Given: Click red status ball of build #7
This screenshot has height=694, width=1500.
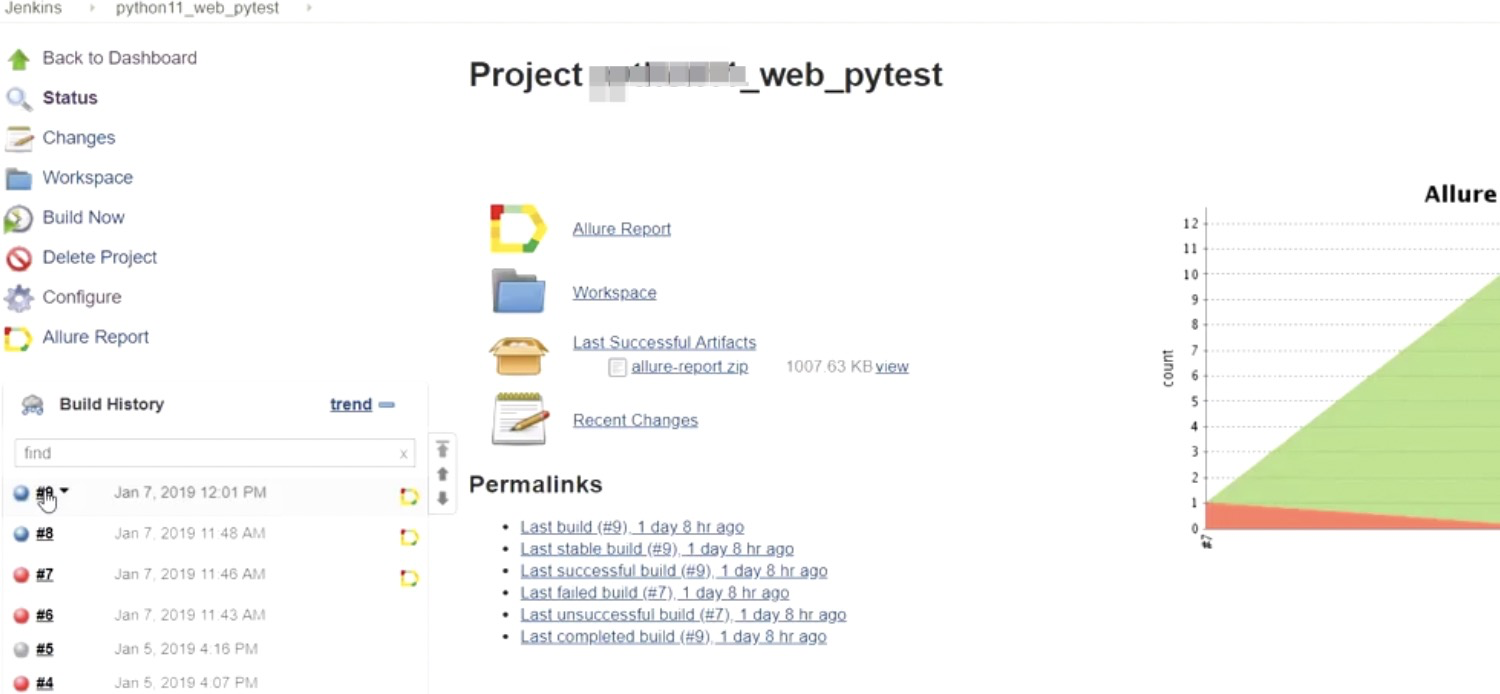Looking at the screenshot, I should pyautogui.click(x=21, y=575).
